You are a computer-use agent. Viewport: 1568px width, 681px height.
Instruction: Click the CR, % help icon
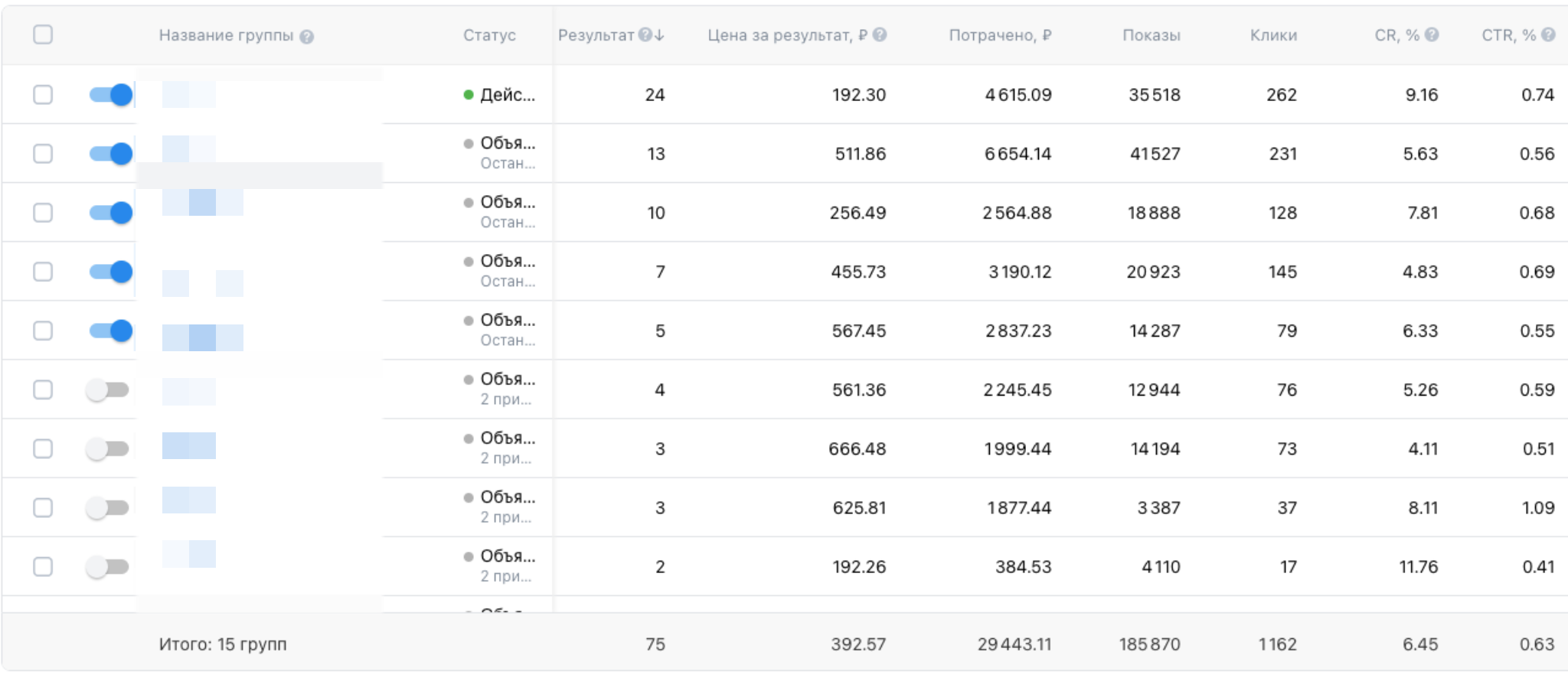(x=1432, y=35)
